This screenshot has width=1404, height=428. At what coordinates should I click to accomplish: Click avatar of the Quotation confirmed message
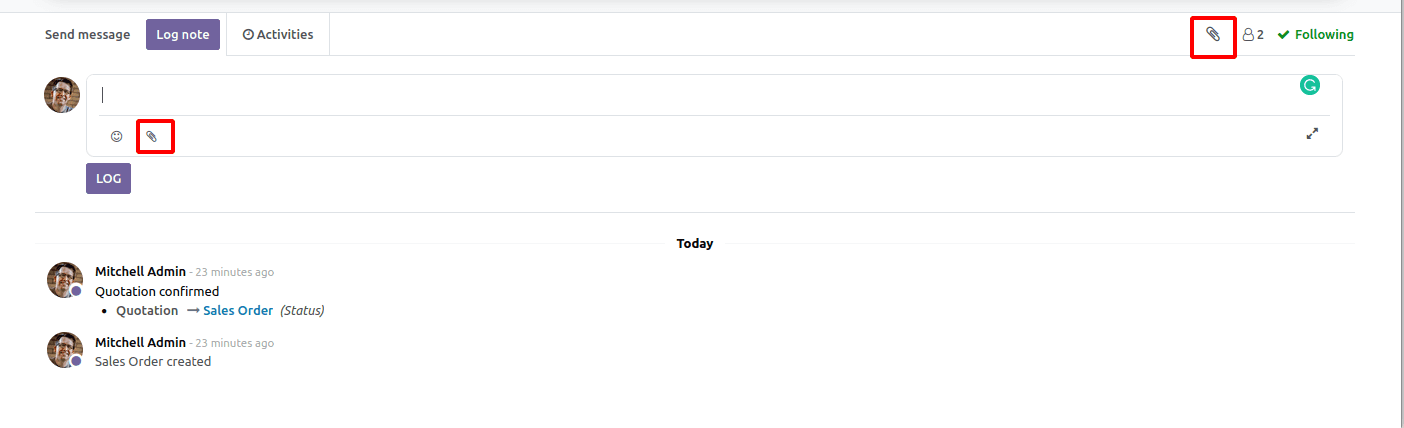pyautogui.click(x=65, y=280)
